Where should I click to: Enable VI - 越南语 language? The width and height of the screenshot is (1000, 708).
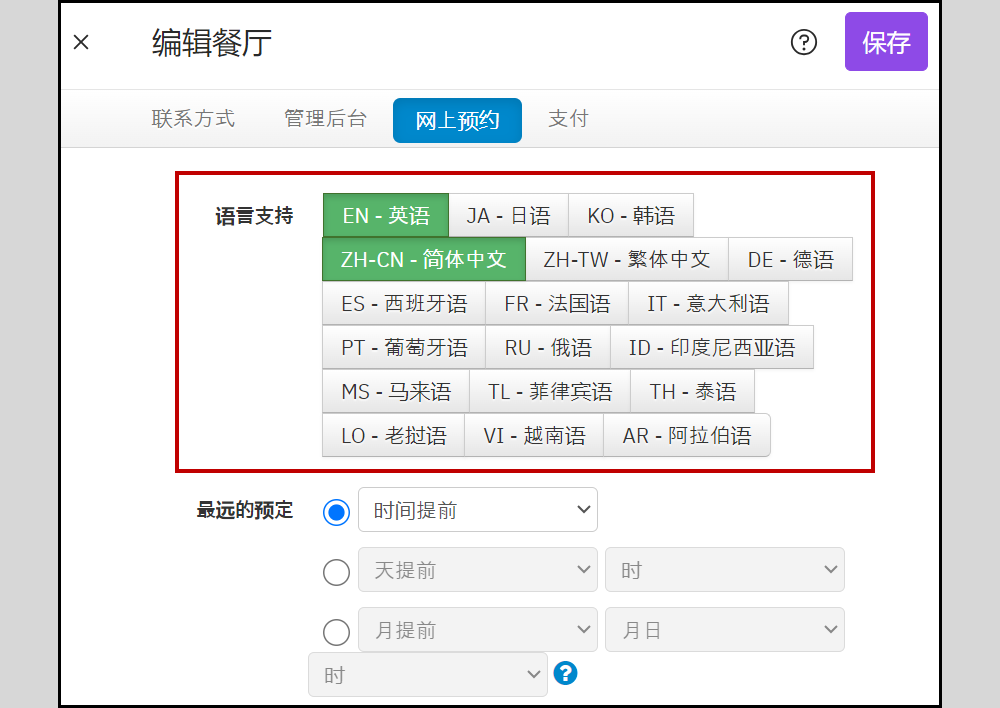click(534, 436)
